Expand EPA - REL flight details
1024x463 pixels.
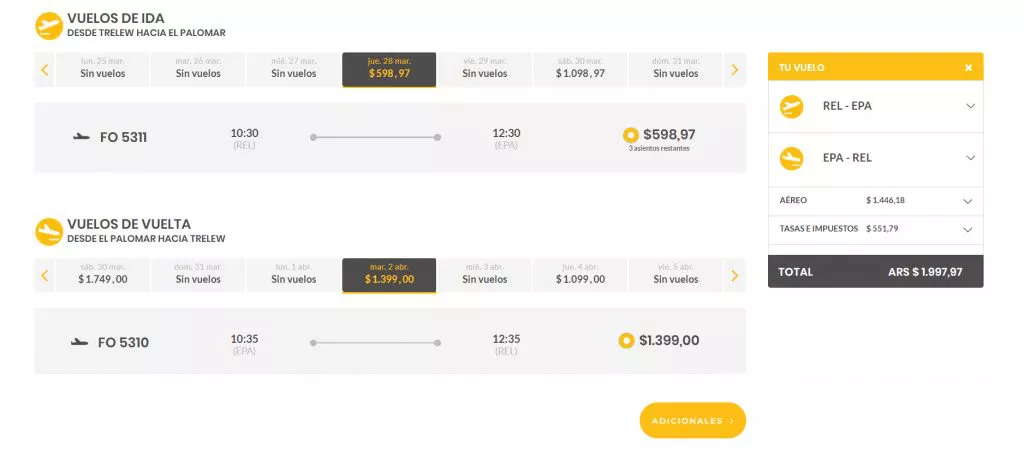[x=970, y=158]
